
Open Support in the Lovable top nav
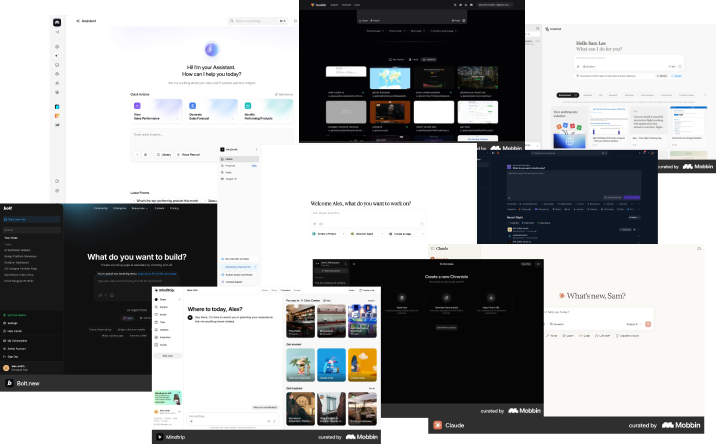tap(334, 5)
